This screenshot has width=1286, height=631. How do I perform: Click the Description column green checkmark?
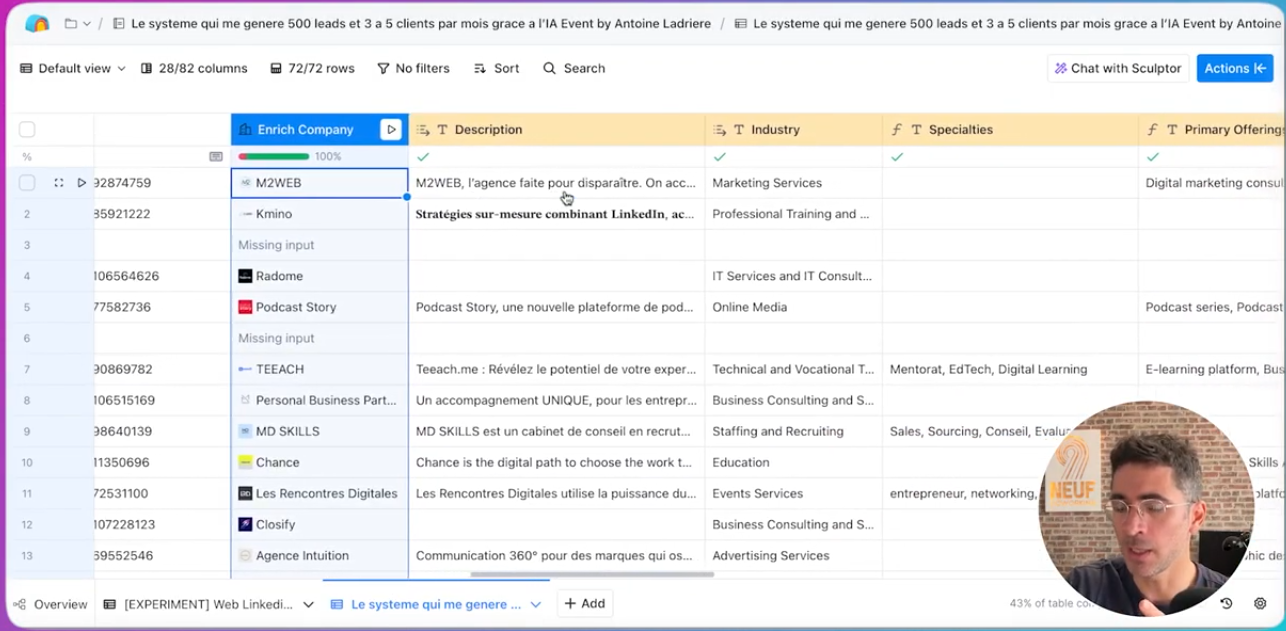point(423,157)
